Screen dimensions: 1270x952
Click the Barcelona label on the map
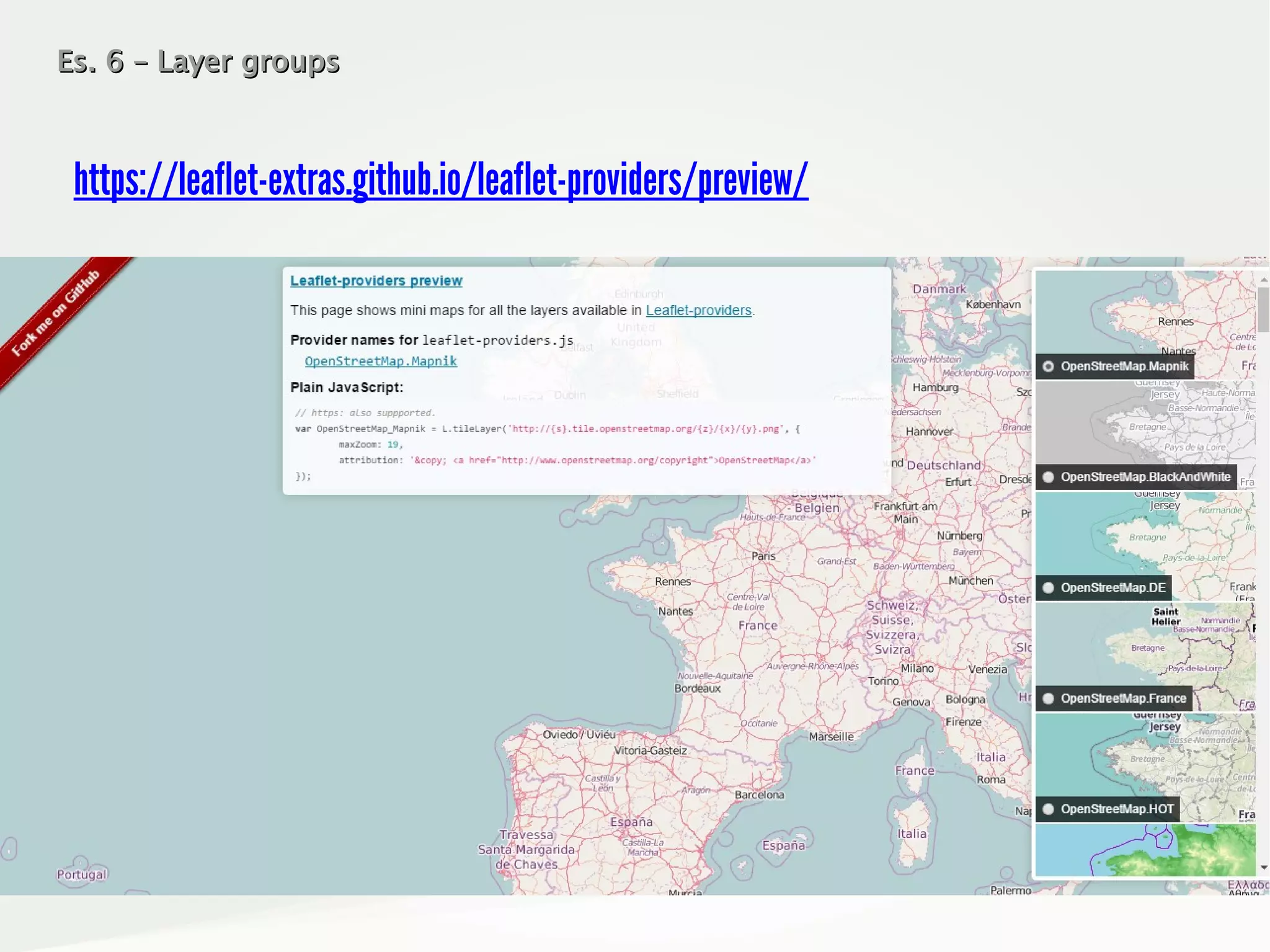tap(759, 794)
